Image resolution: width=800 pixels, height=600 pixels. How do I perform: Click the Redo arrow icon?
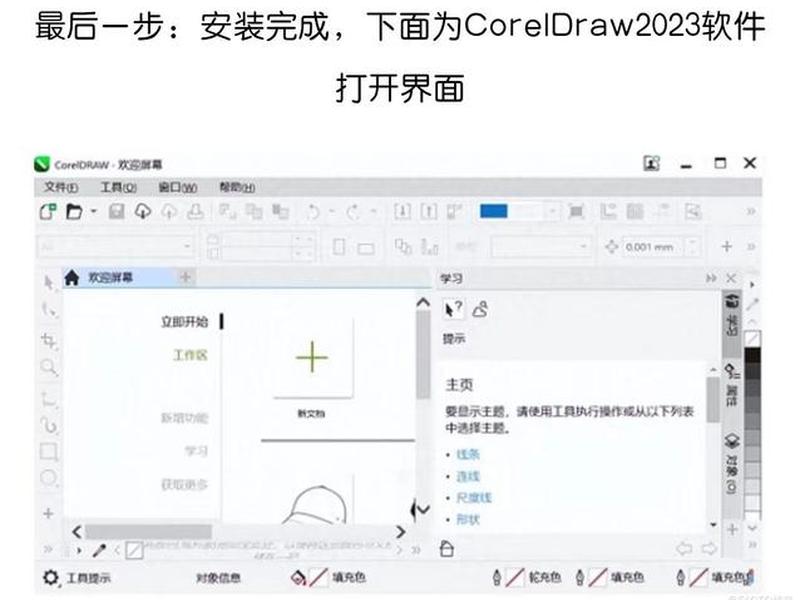pos(353,211)
